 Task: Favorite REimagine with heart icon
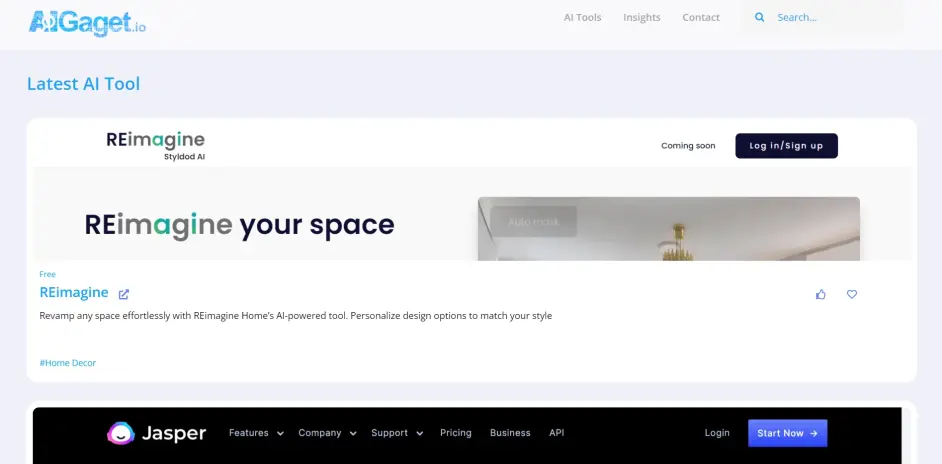(852, 294)
